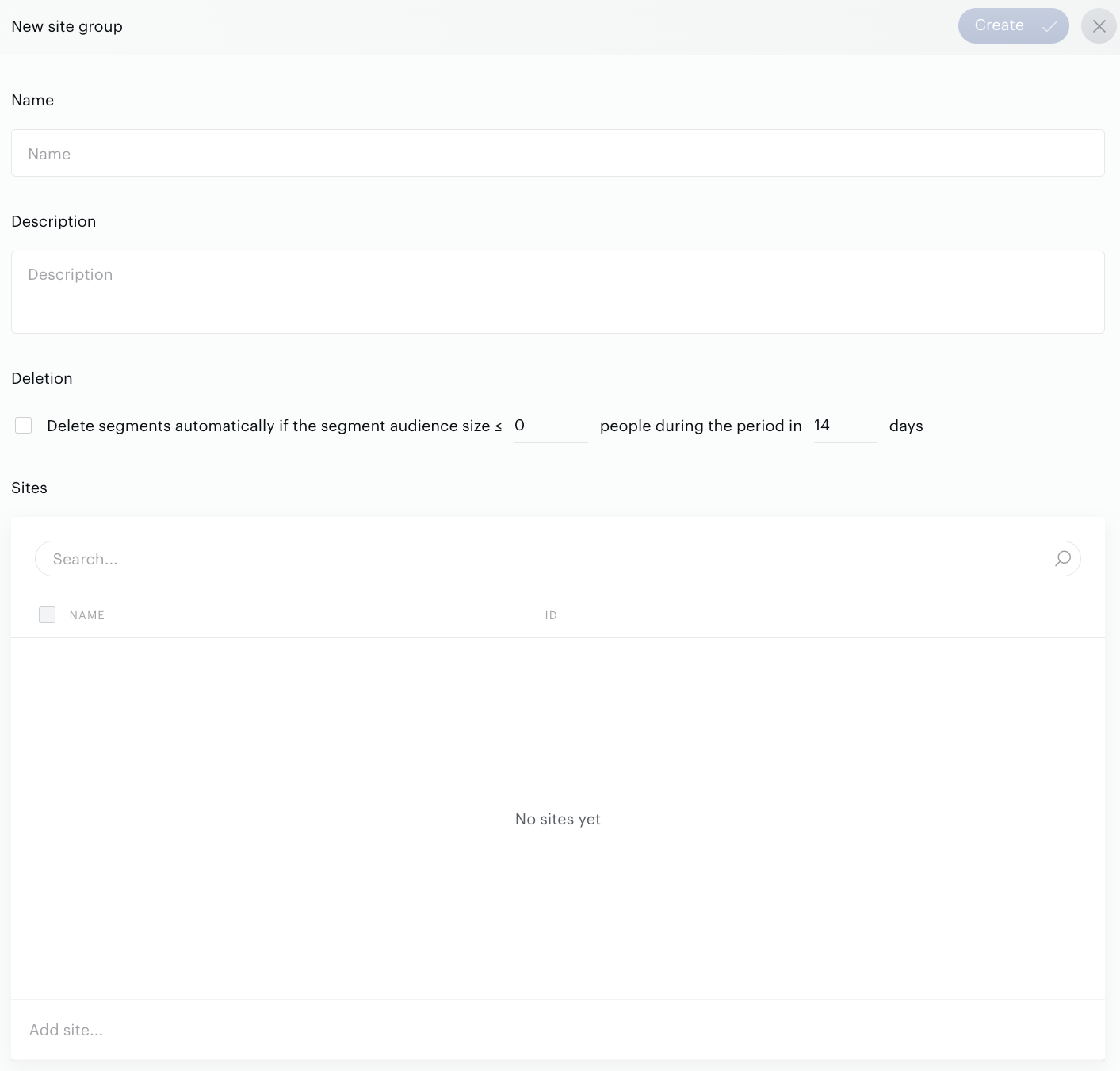Open the Add site... field
1120x1071 pixels.
(558, 1030)
